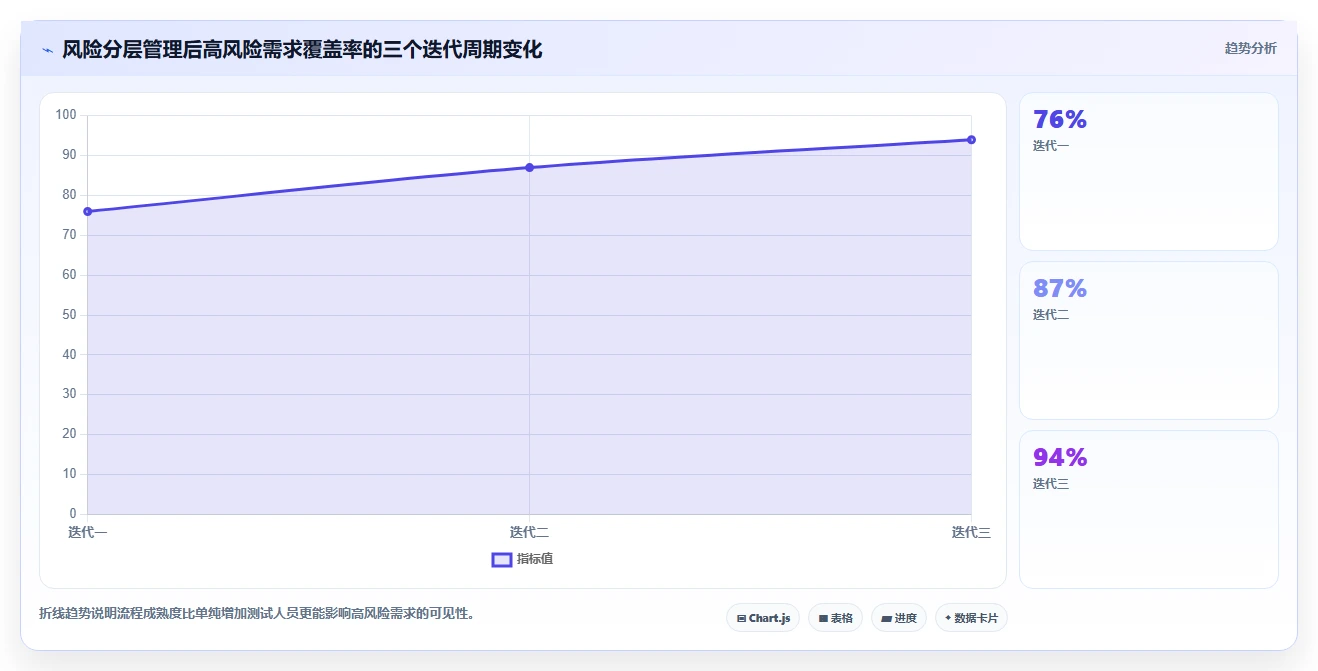Select the Chart.js tag chip
The image size is (1318, 671).
tap(763, 618)
